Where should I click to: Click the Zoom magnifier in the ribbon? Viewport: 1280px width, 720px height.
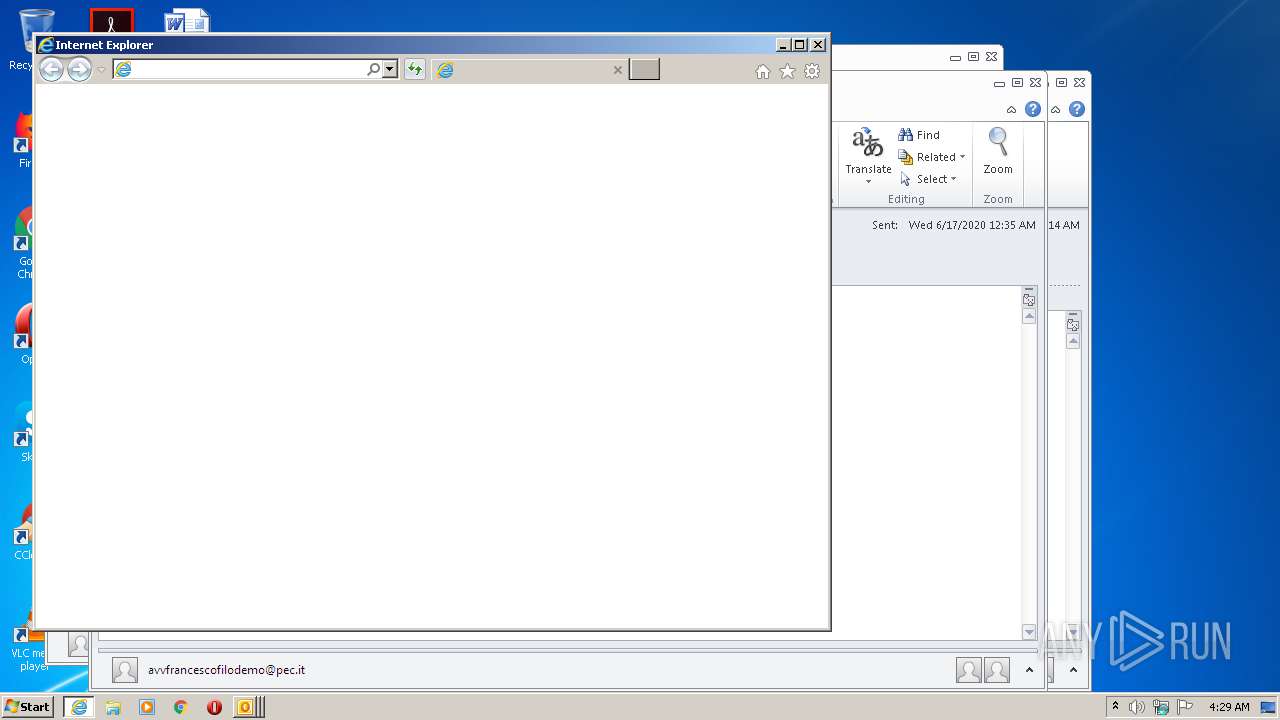point(998,152)
